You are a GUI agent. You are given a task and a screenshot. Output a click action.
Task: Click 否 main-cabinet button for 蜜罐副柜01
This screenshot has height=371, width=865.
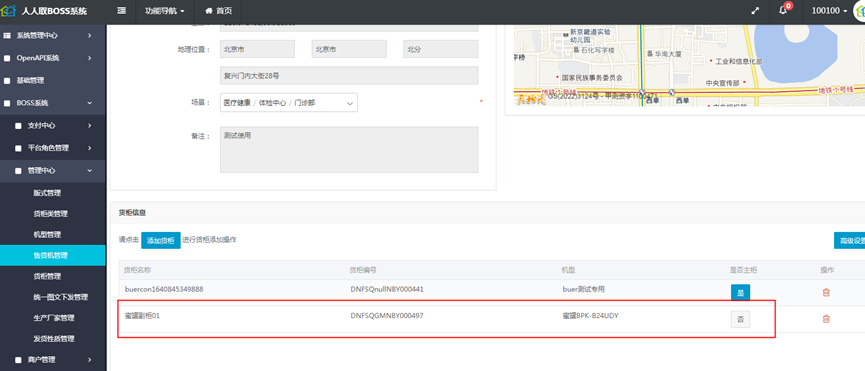[740, 319]
